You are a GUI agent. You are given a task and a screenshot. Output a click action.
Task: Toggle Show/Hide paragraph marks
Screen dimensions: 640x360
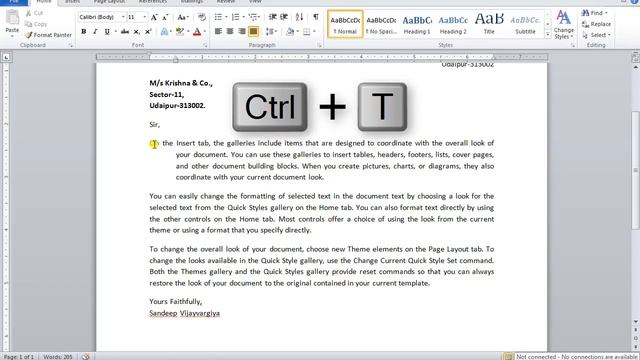pyautogui.click(x=316, y=17)
